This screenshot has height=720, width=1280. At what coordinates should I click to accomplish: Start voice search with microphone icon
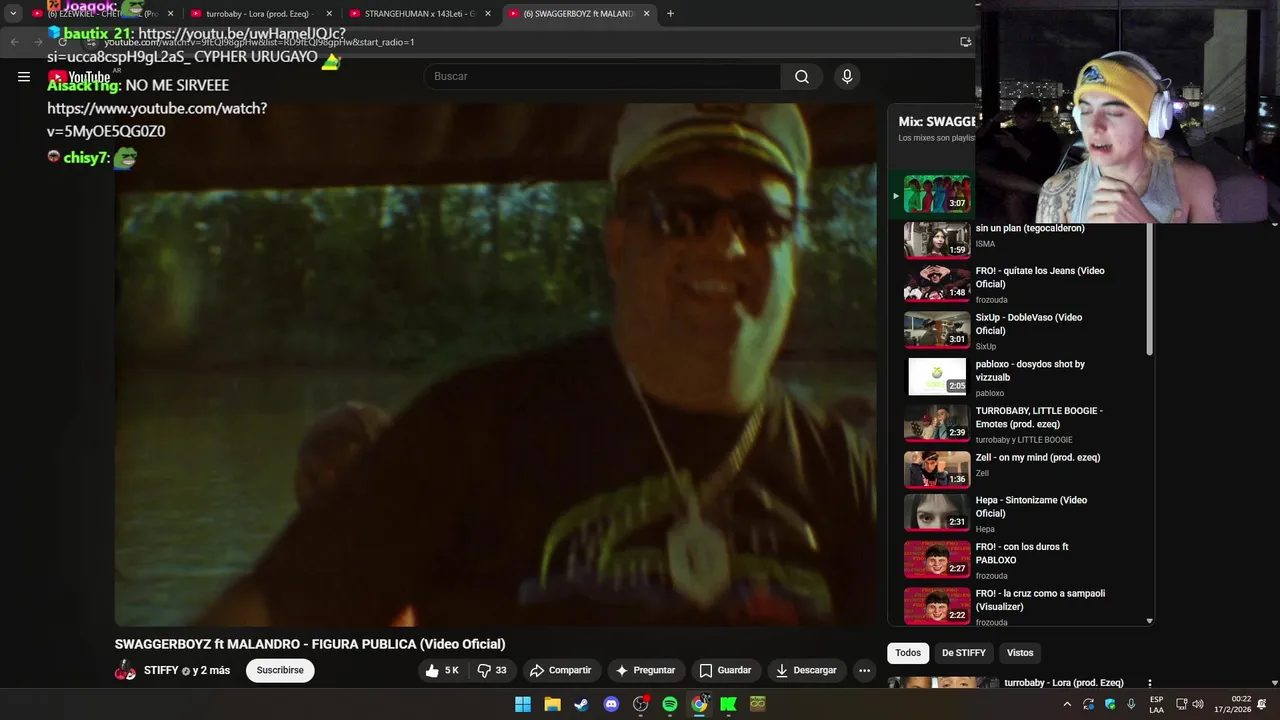click(847, 76)
